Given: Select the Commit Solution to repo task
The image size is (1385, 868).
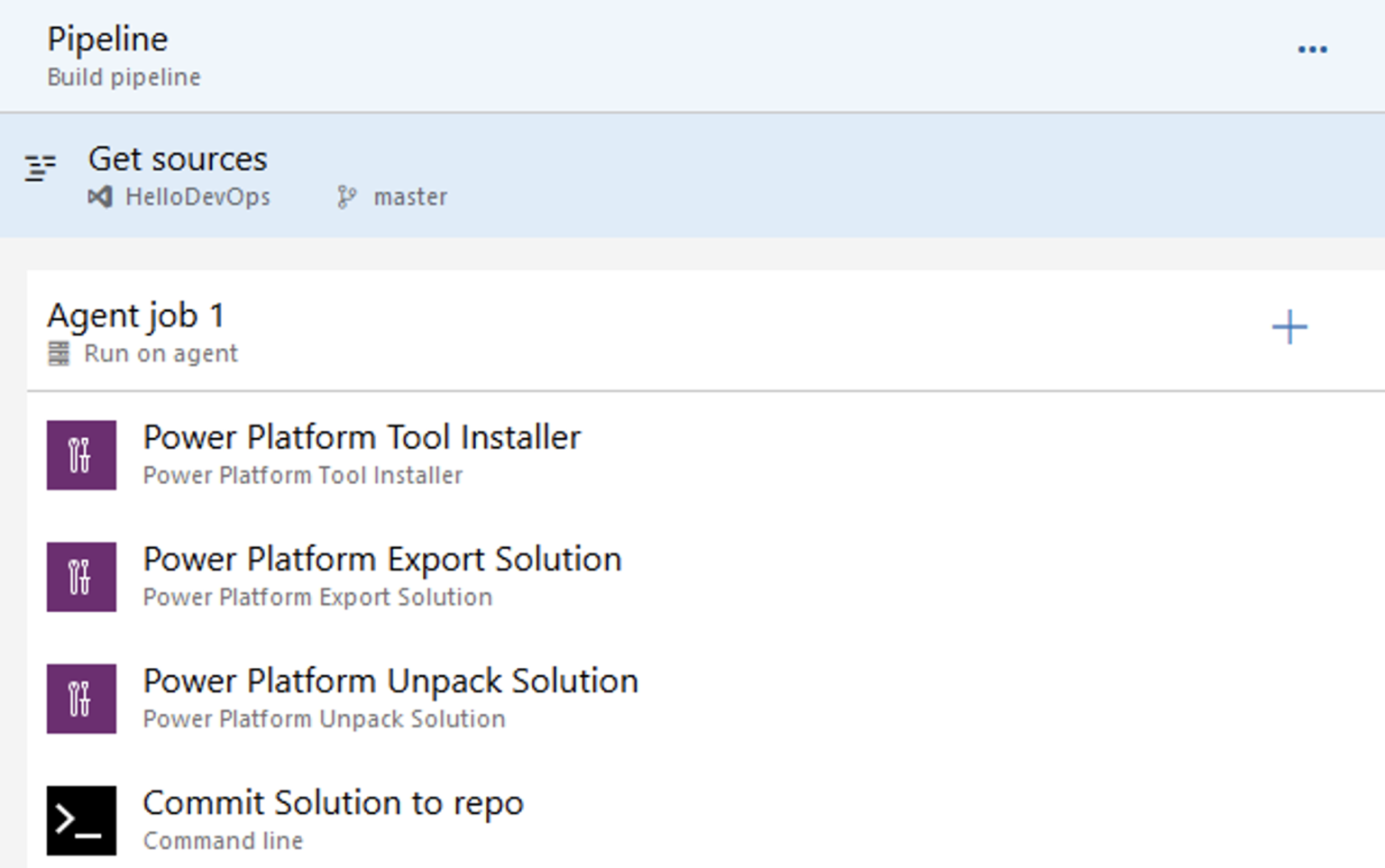Looking at the screenshot, I should pyautogui.click(x=333, y=802).
